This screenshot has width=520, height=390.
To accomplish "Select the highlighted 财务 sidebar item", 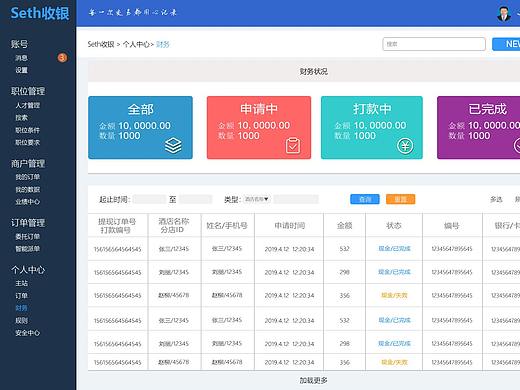I will pyautogui.click(x=21, y=308).
